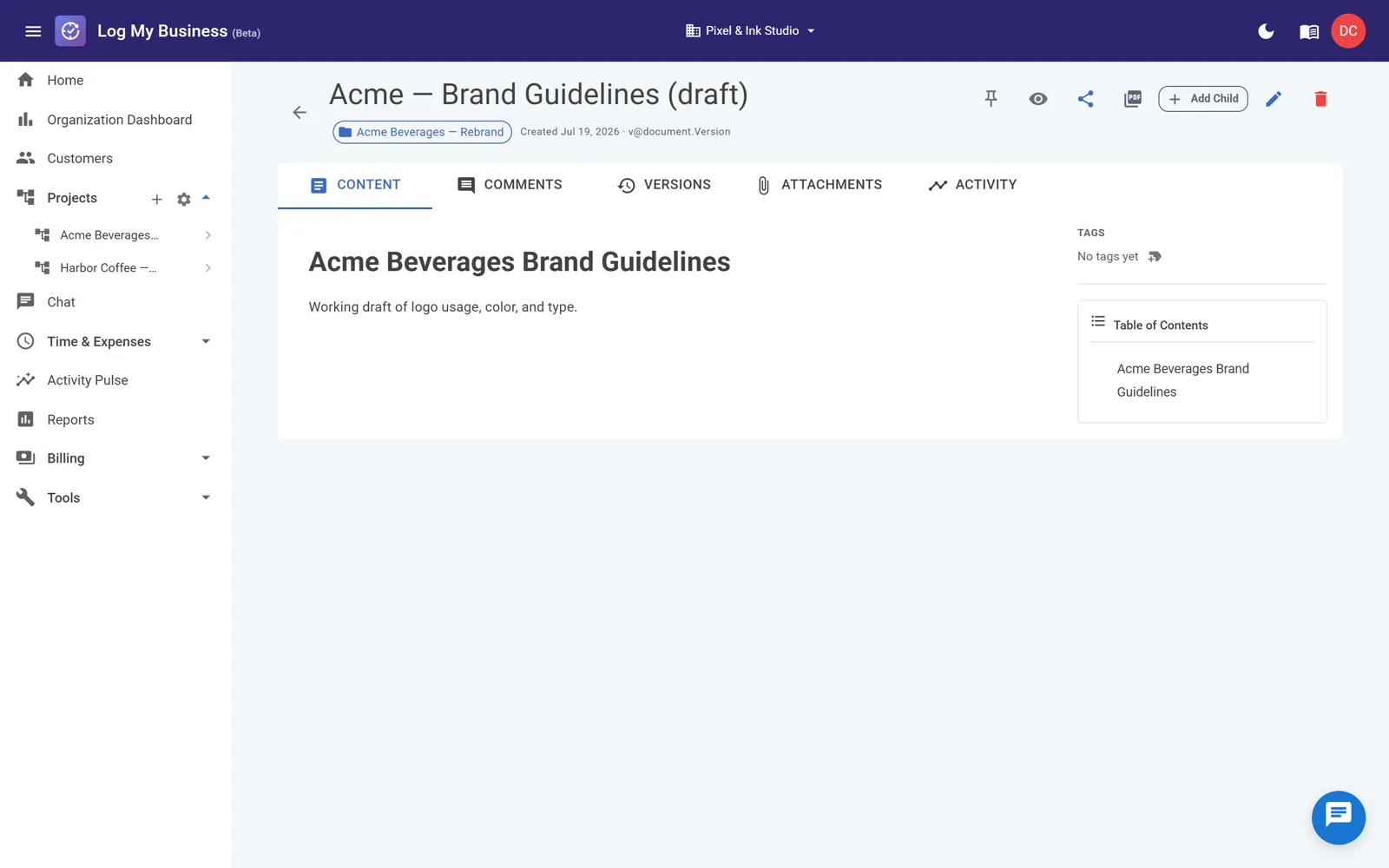Viewport: 1389px width, 868px height.
Task: Open the chat support bubble
Action: tap(1338, 818)
